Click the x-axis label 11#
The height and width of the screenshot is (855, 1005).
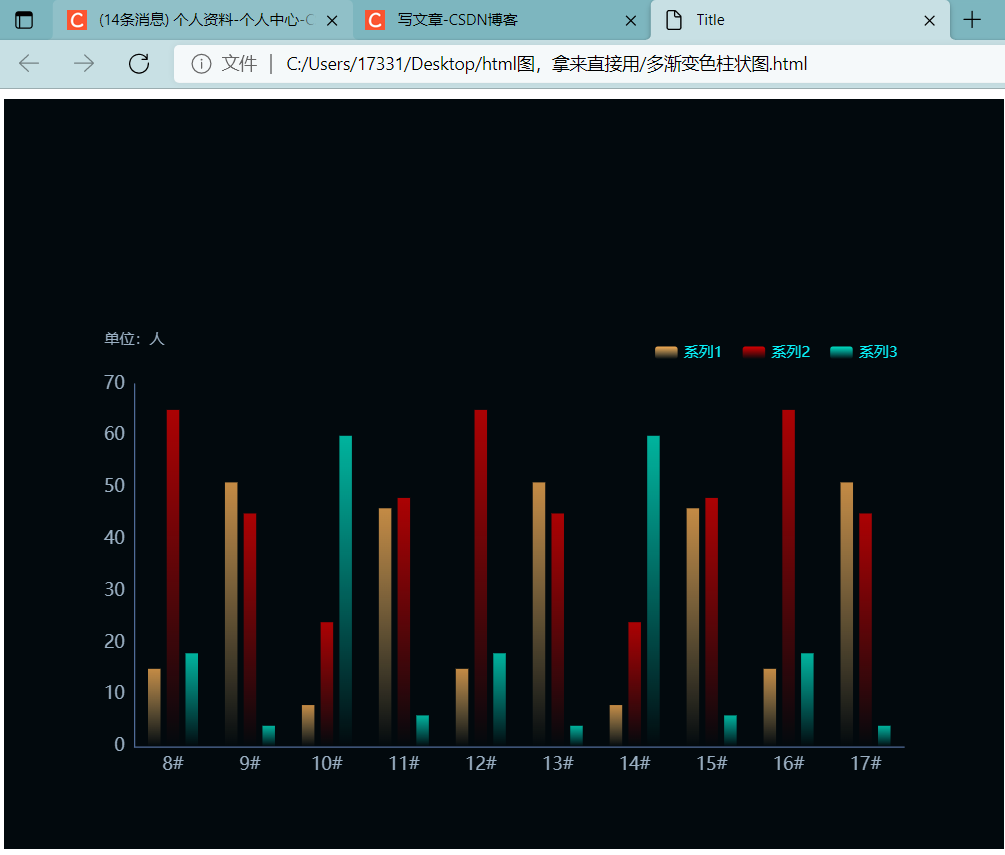click(x=404, y=763)
